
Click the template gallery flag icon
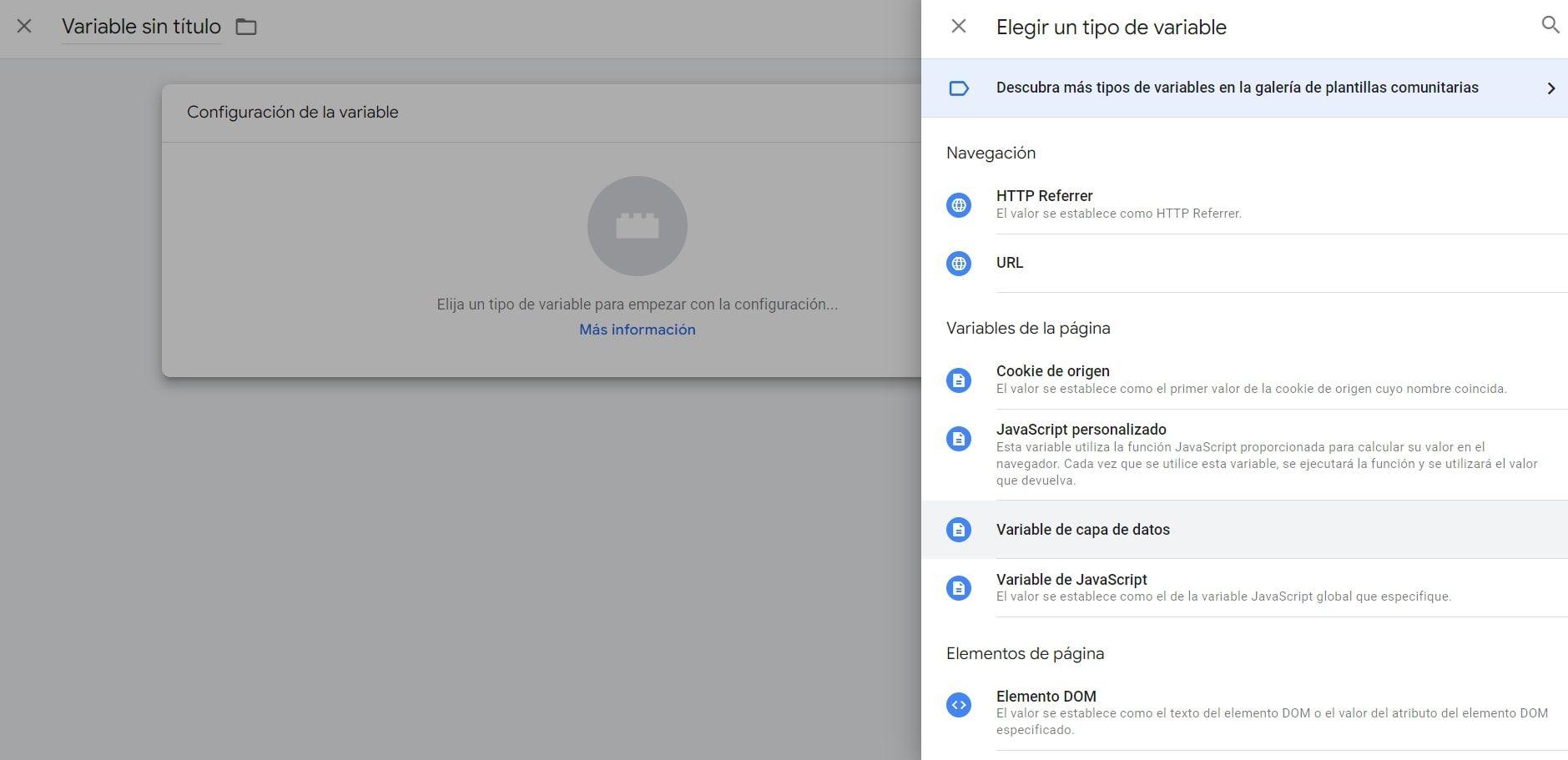[x=960, y=87]
